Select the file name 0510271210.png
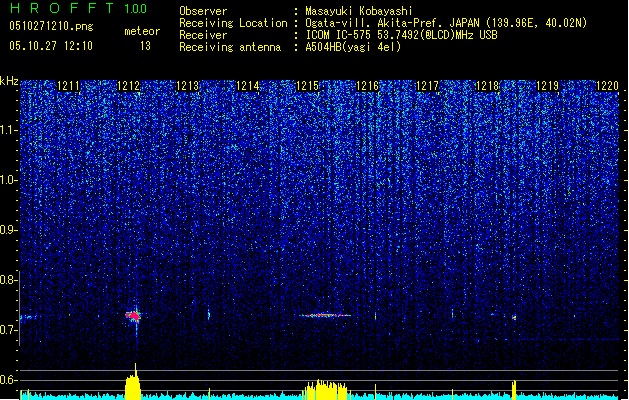The width and height of the screenshot is (629, 400). coord(51,26)
